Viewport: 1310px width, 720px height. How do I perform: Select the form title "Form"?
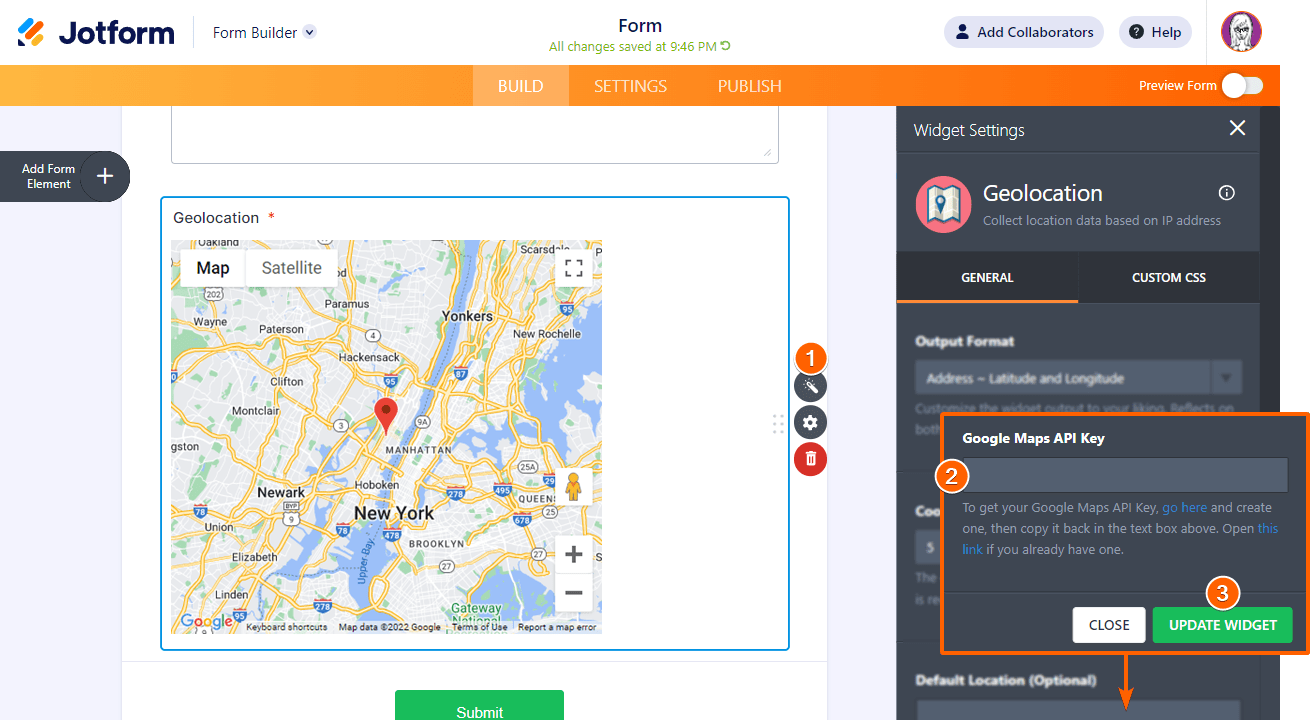coord(640,26)
